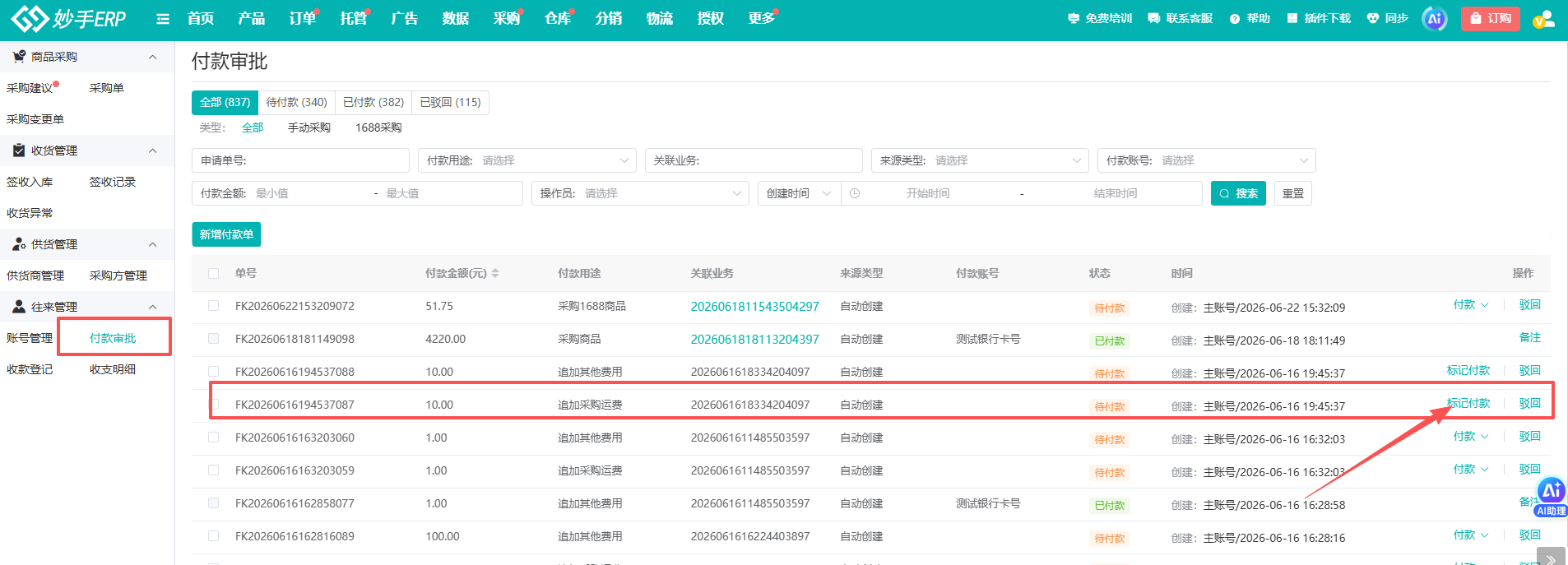Open the user avatar icon at top right

1543,19
